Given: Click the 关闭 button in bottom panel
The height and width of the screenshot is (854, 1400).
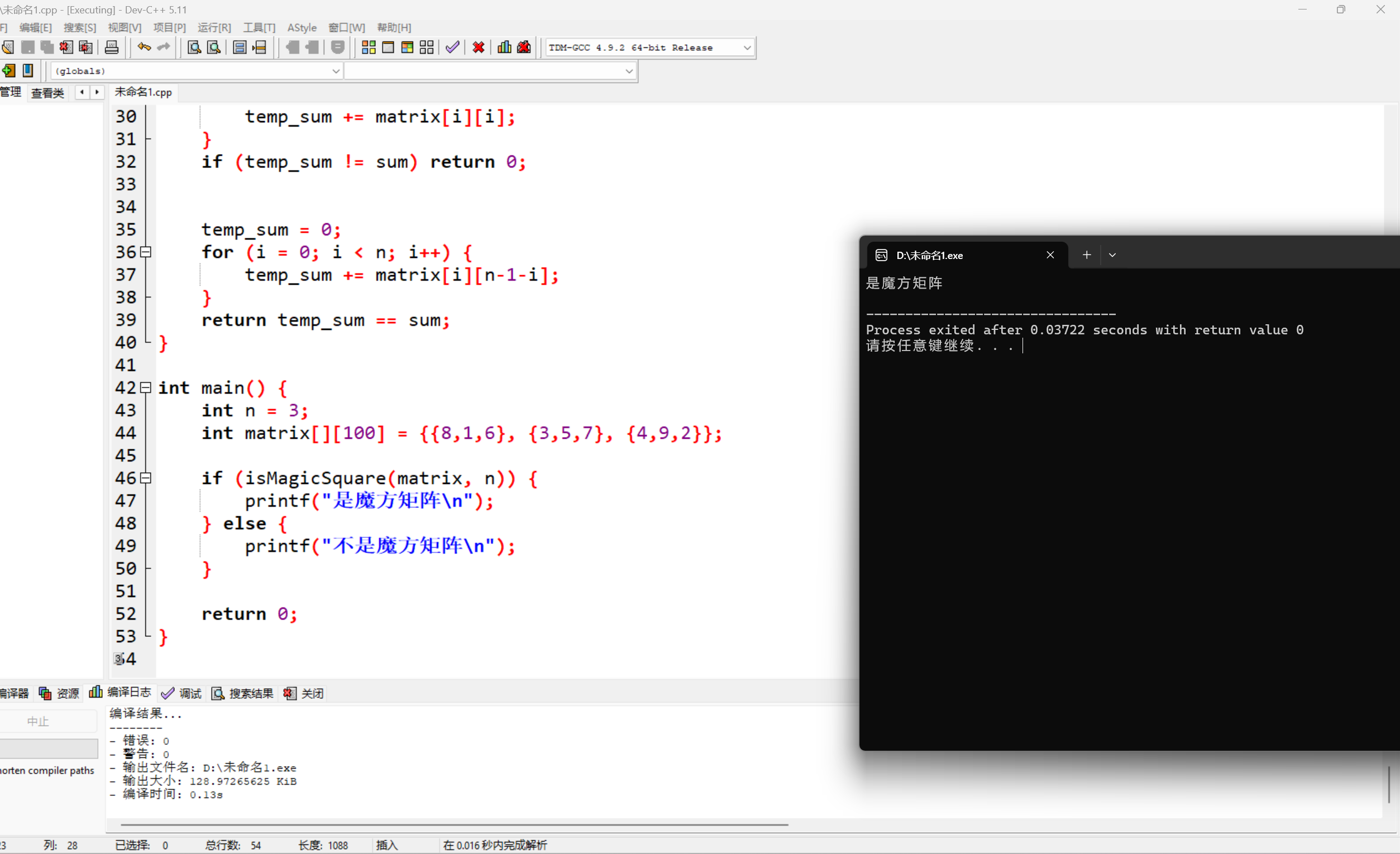Looking at the screenshot, I should point(304,693).
